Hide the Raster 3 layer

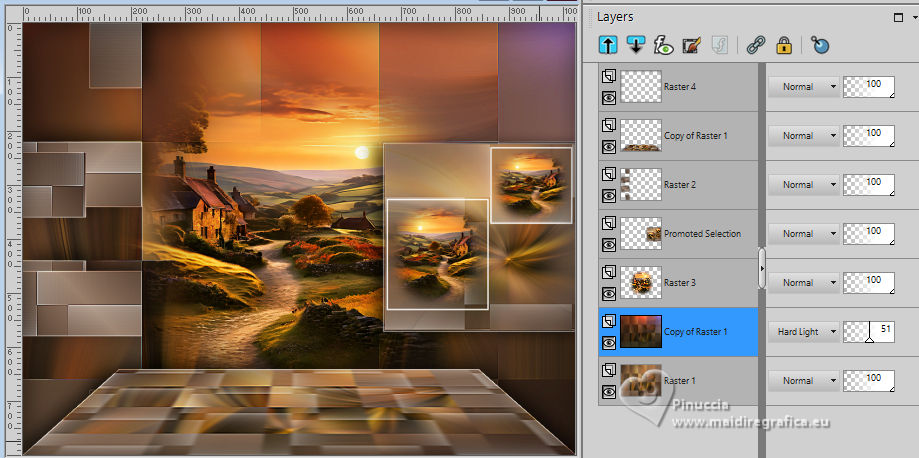pyautogui.click(x=608, y=293)
